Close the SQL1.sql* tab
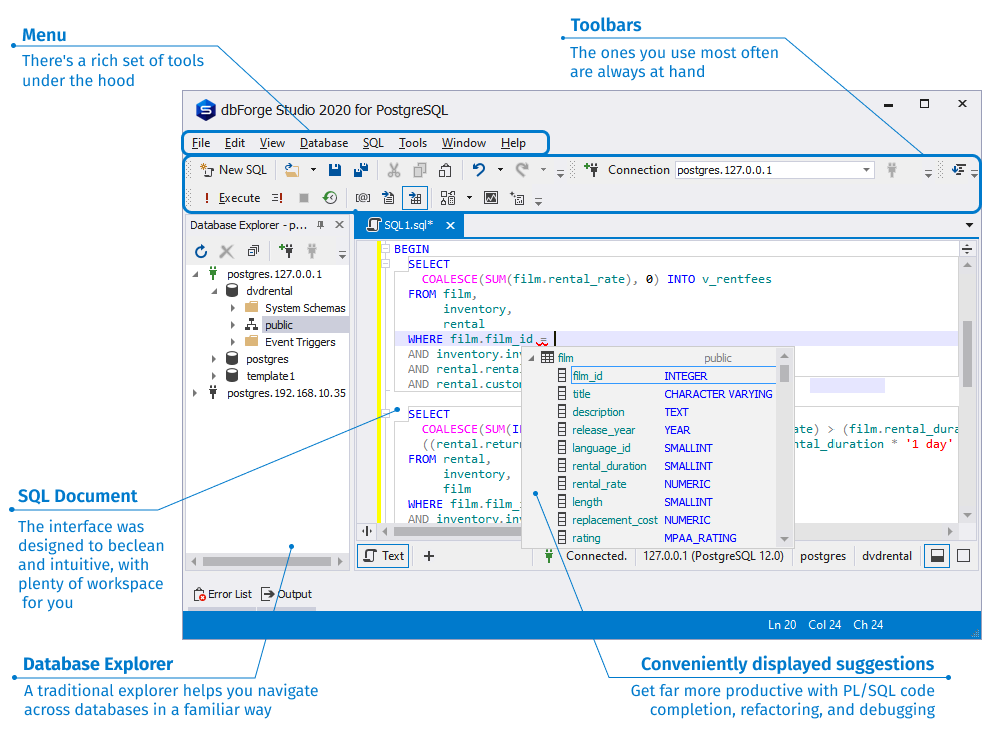Image resolution: width=1000 pixels, height=730 pixels. coord(450,226)
